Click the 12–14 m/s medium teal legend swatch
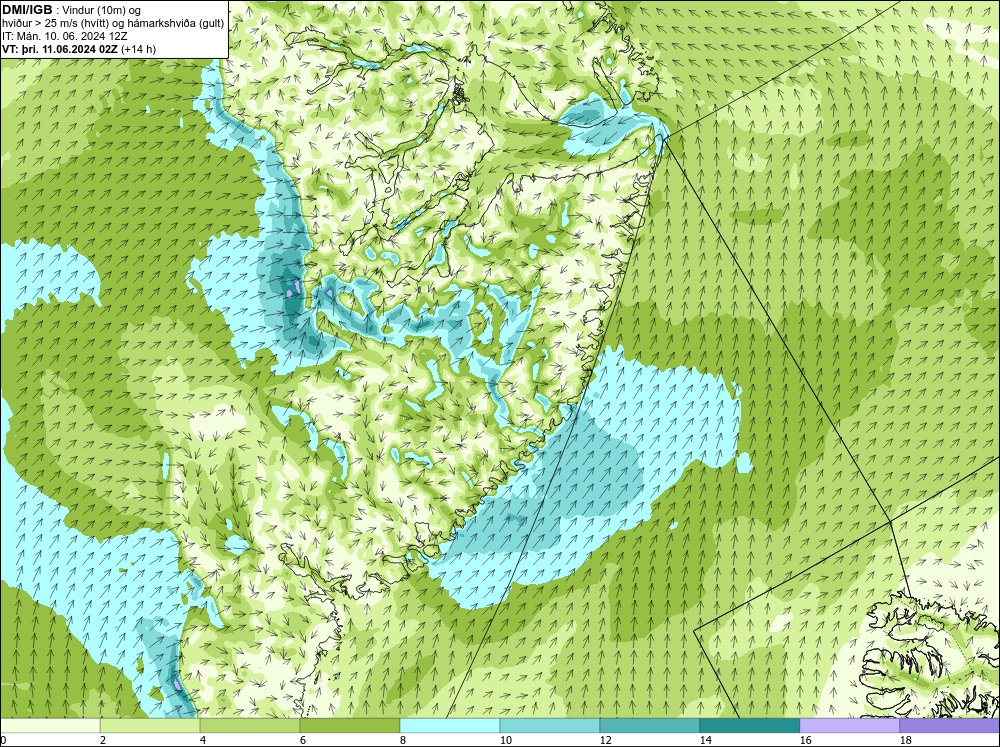This screenshot has width=1000, height=747. [650, 726]
